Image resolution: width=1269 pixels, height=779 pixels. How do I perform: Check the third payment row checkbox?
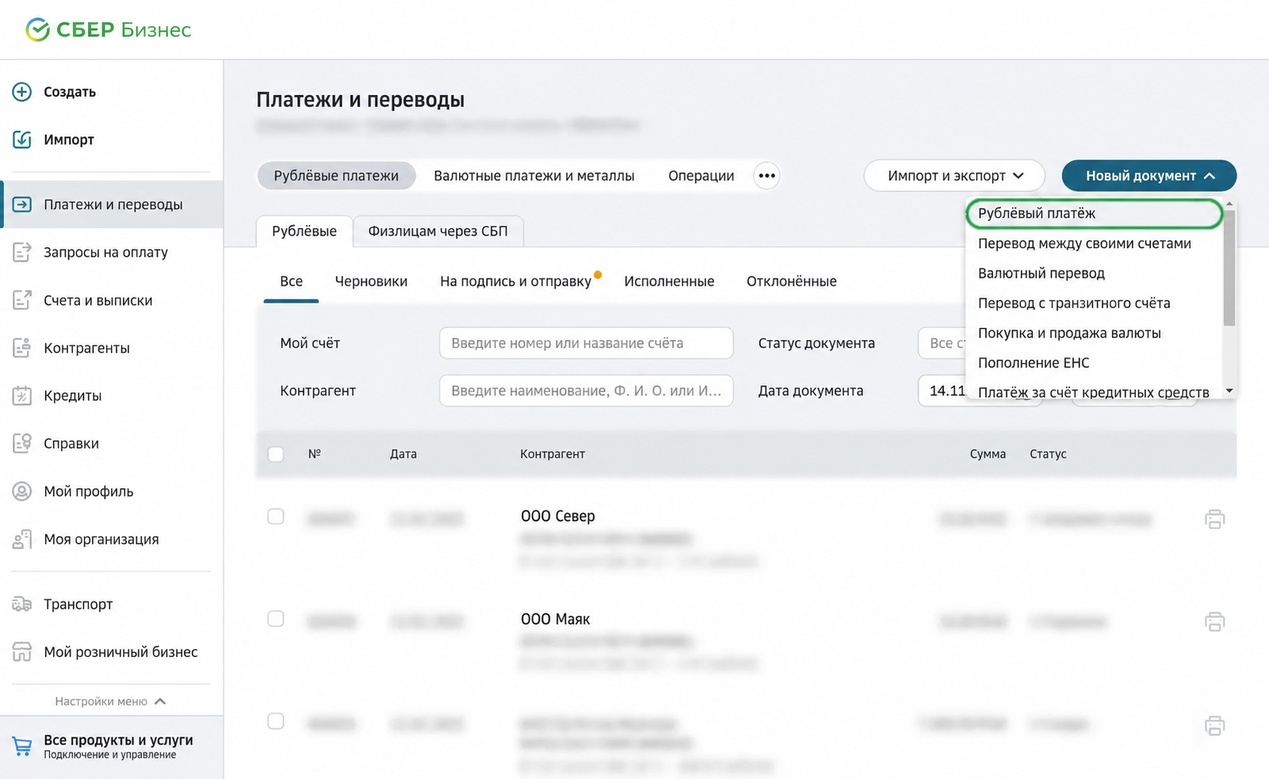pyautogui.click(x=276, y=722)
